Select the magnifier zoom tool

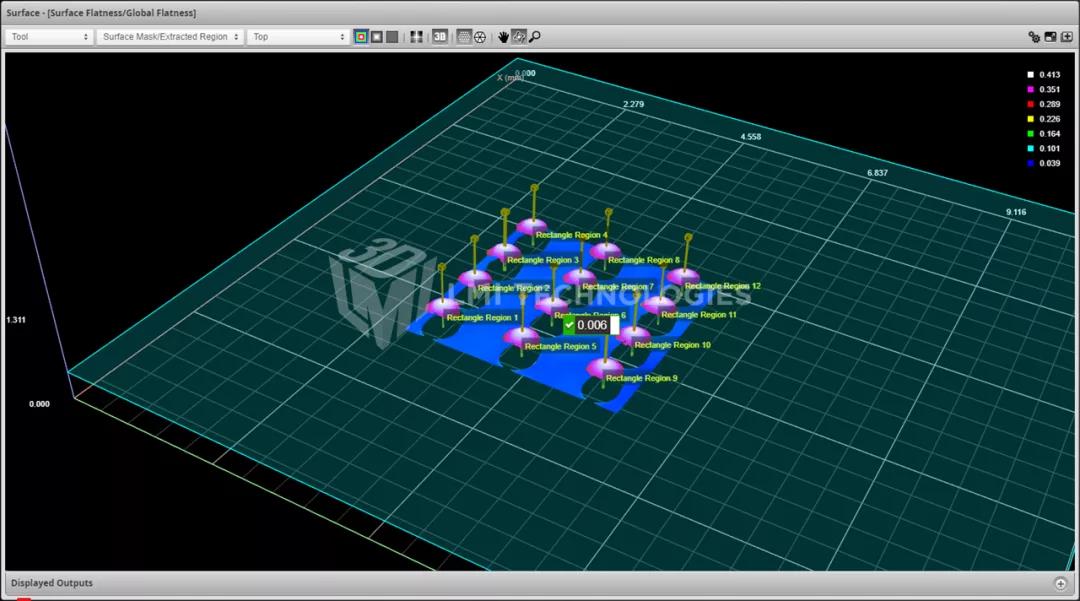point(534,36)
